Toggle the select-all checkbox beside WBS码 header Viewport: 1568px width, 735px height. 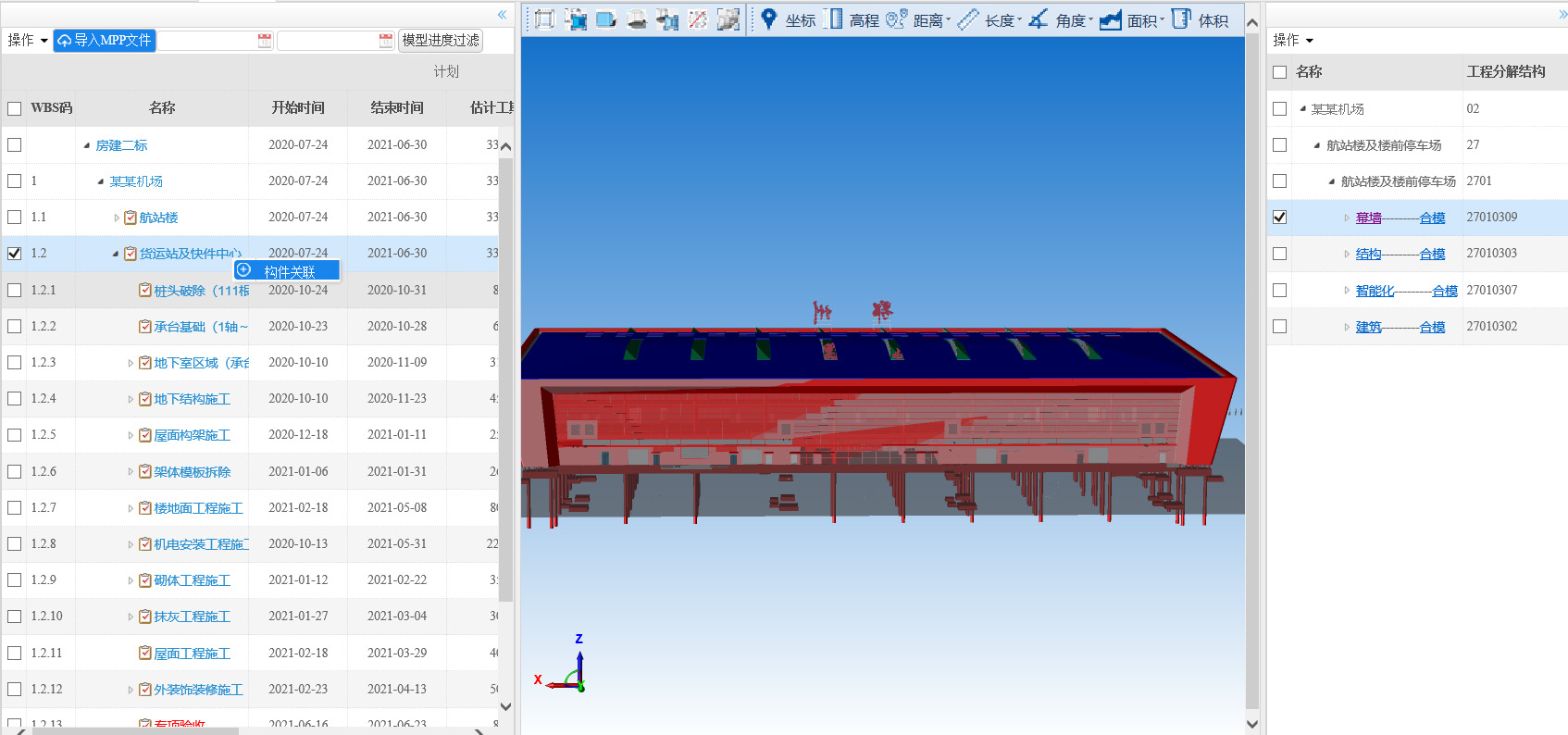click(x=15, y=108)
